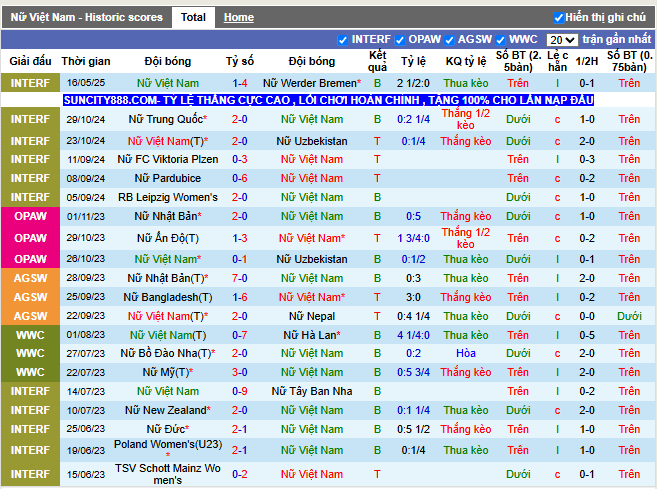657x489 pixels.
Task: Click Nữ Mỹ(T) team name
Action: [x=168, y=372]
